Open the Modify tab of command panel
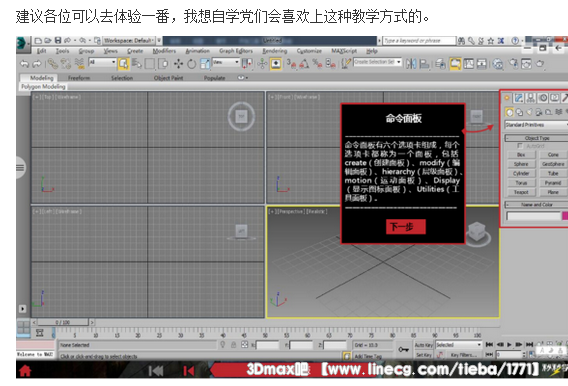568x386 pixels. [x=519, y=98]
